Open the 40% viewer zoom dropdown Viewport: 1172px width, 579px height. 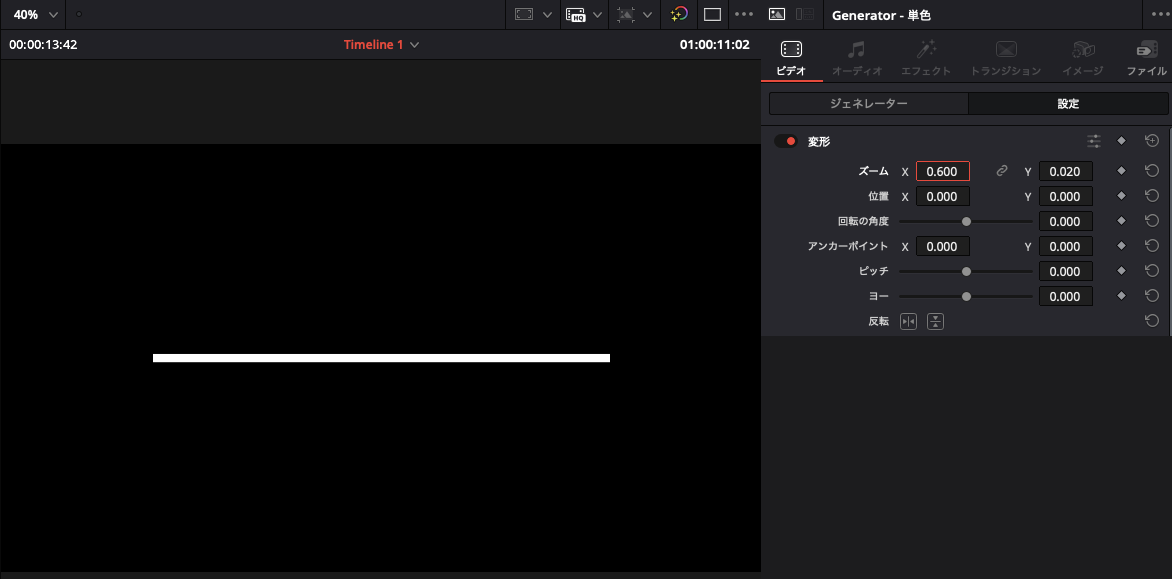point(35,14)
